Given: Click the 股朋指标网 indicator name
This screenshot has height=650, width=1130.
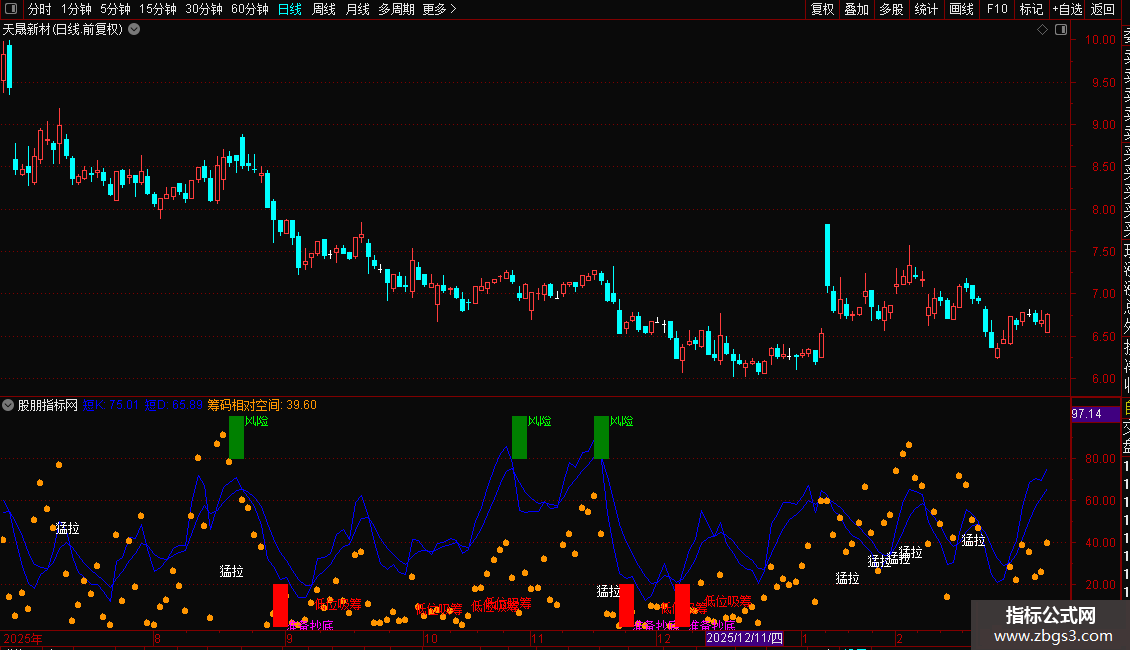Looking at the screenshot, I should coord(48,405).
